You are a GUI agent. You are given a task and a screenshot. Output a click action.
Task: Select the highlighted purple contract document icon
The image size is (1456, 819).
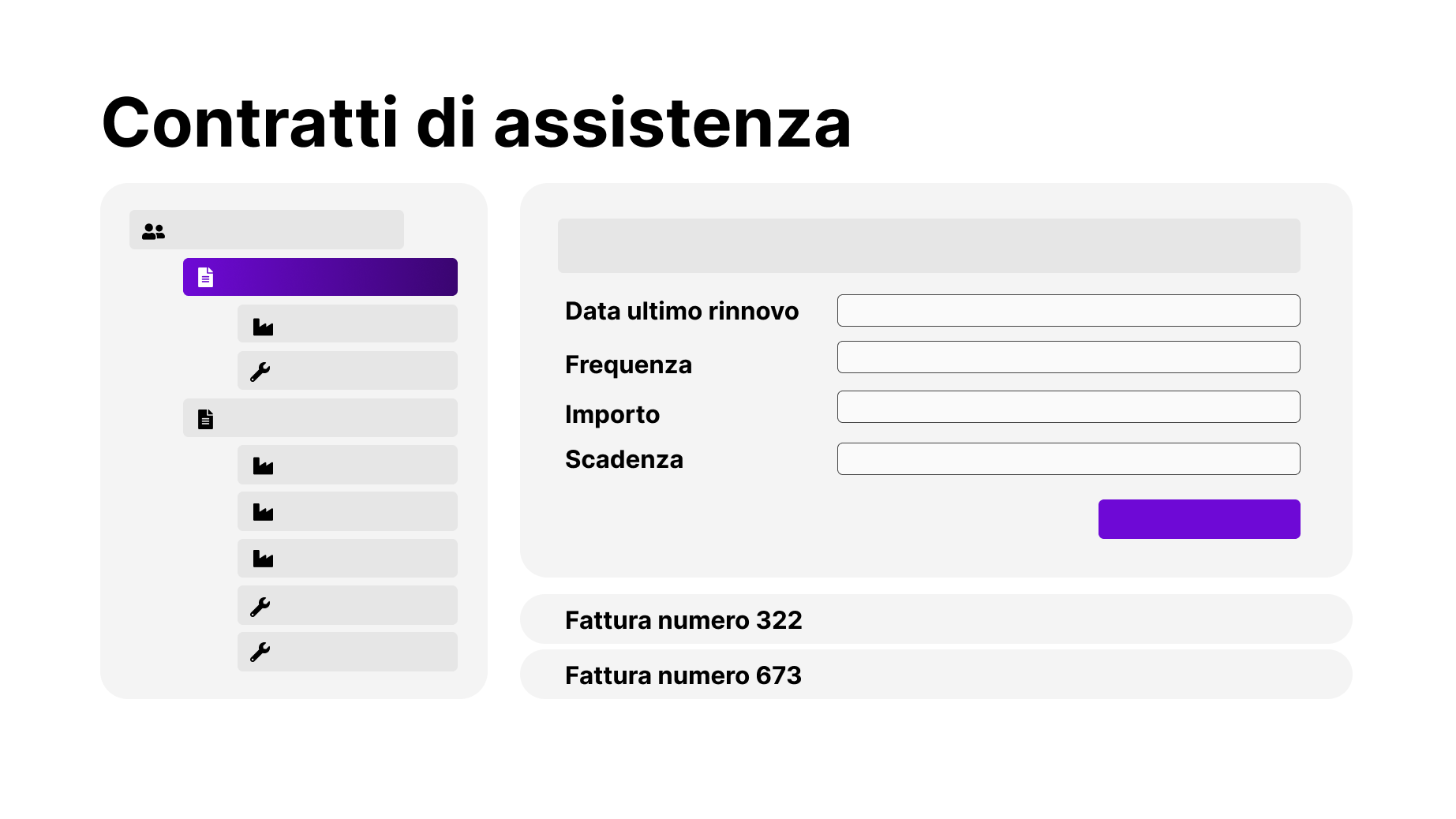(205, 277)
